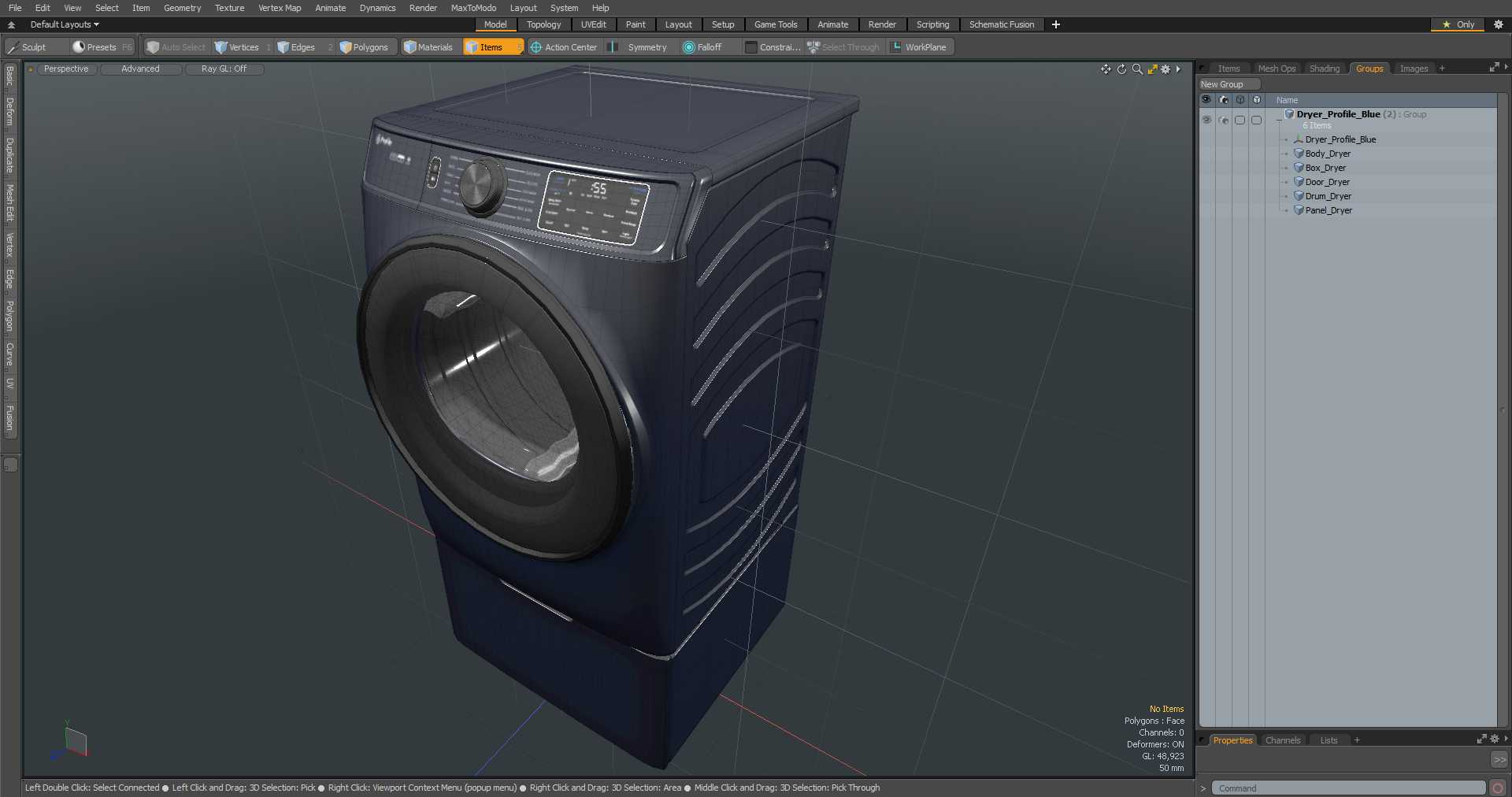Click the viewport pan/move icon
Viewport: 1512px width, 797px height.
(1106, 69)
